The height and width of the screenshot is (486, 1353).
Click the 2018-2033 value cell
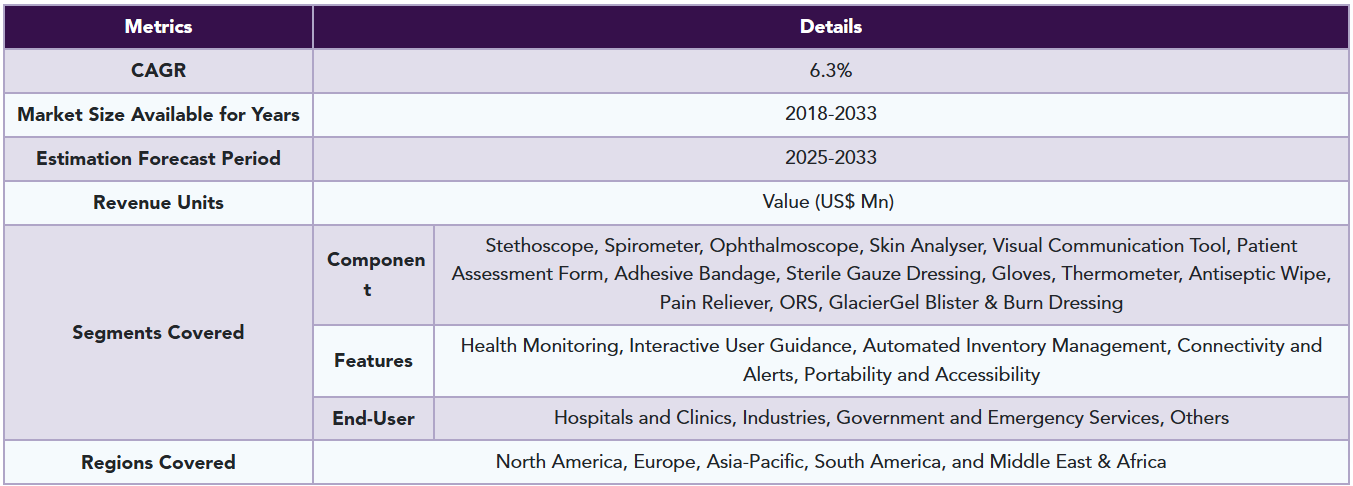tap(830, 114)
